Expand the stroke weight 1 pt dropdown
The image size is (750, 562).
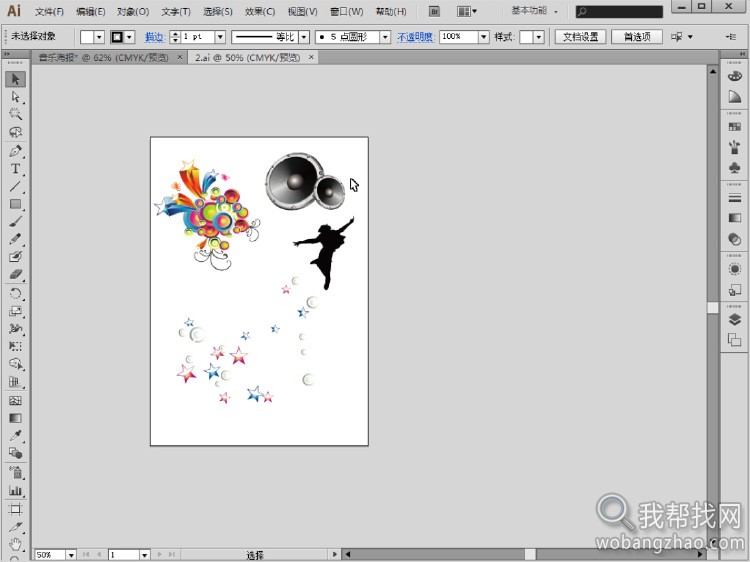click(x=220, y=37)
